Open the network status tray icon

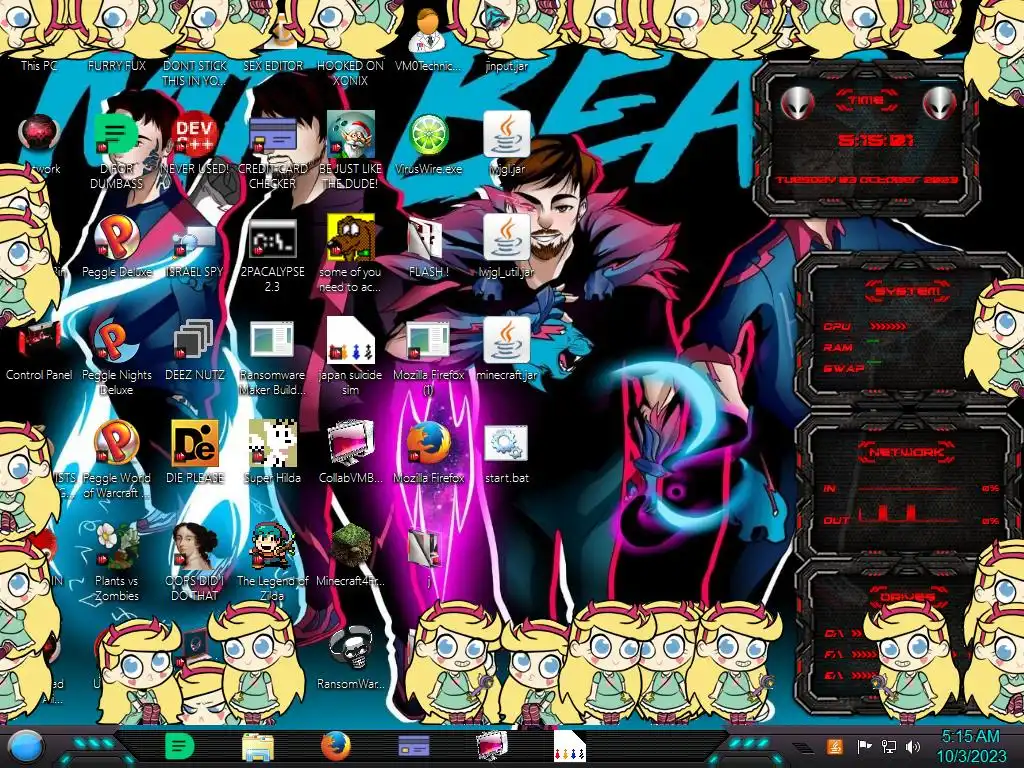click(x=888, y=746)
